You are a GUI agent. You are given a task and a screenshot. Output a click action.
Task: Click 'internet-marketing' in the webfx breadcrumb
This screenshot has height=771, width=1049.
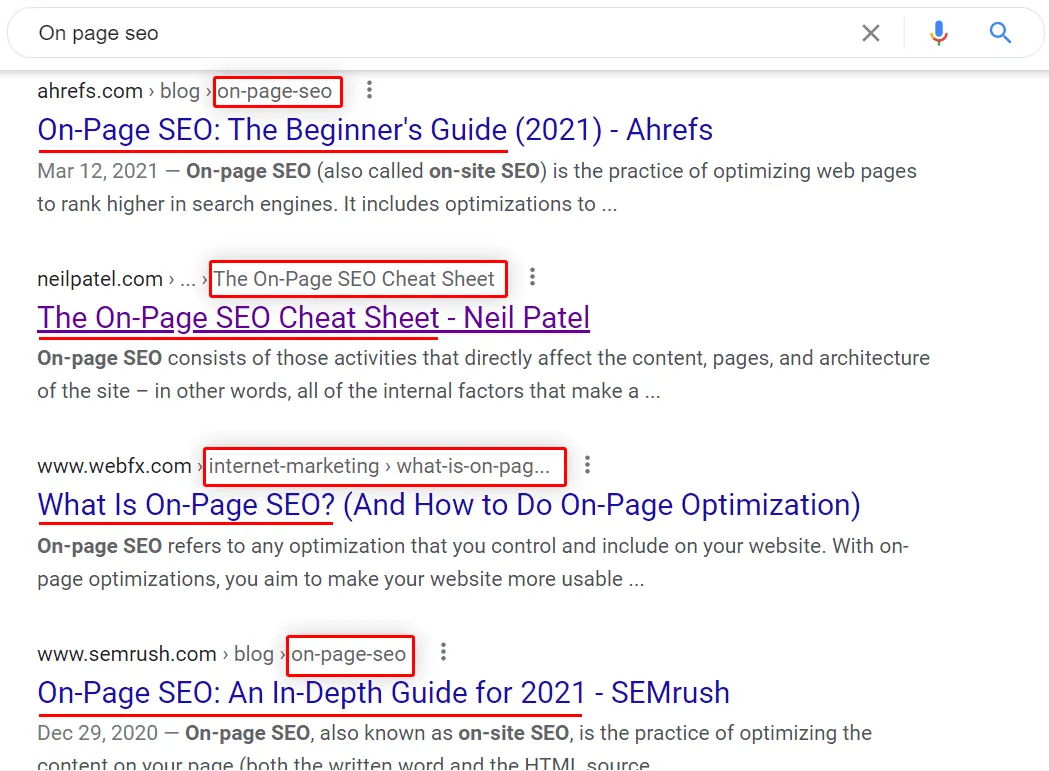(294, 466)
